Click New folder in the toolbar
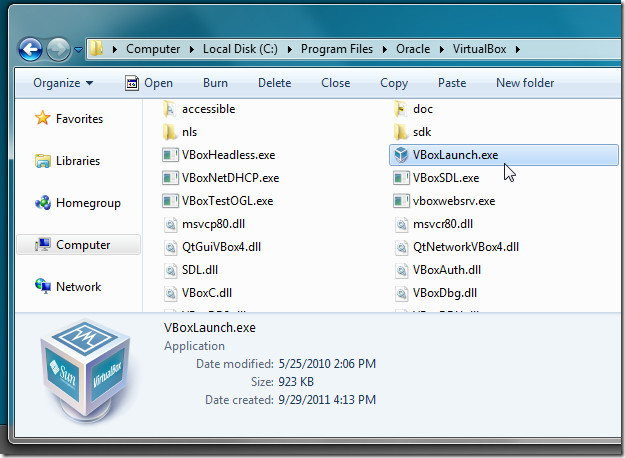Image resolution: width=625 pixels, height=458 pixels. pos(525,83)
